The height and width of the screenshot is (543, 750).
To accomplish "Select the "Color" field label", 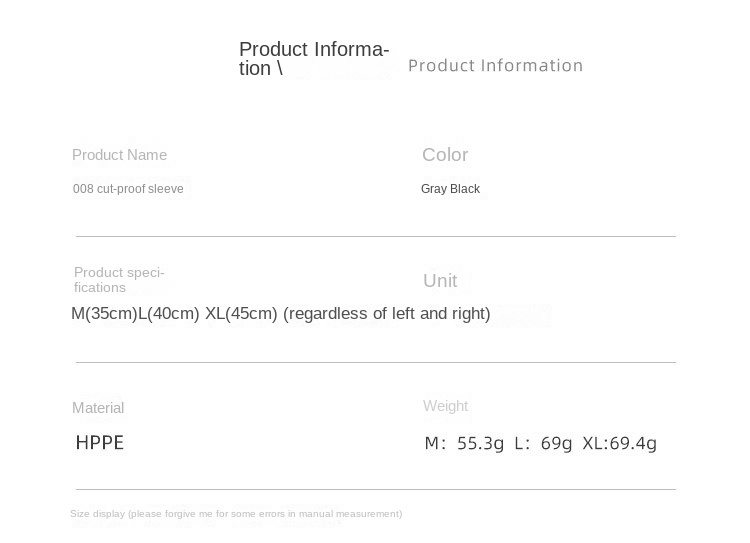I will tap(445, 155).
